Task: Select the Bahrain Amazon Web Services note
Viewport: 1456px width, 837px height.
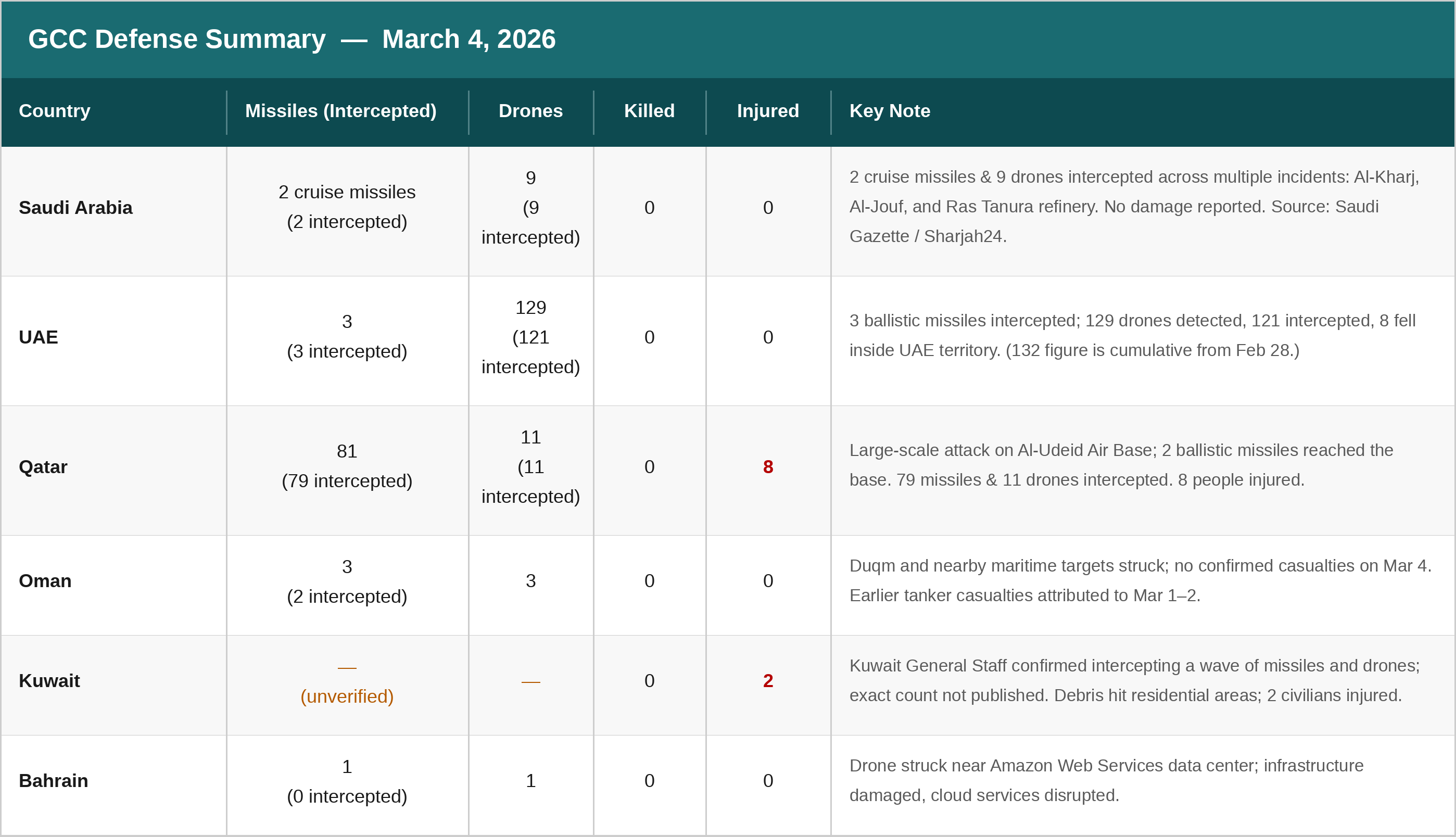Action: (x=1105, y=781)
